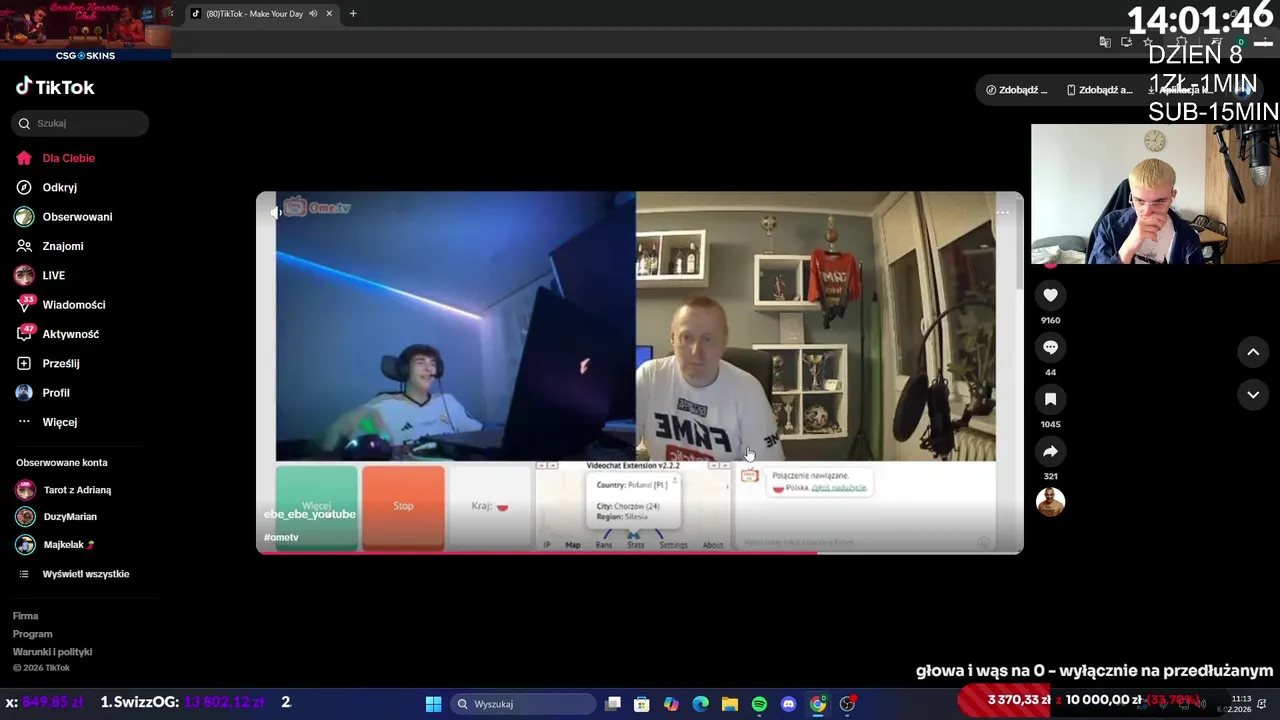Click first Zdobądź coins button
1280x720 pixels.
click(x=1016, y=90)
